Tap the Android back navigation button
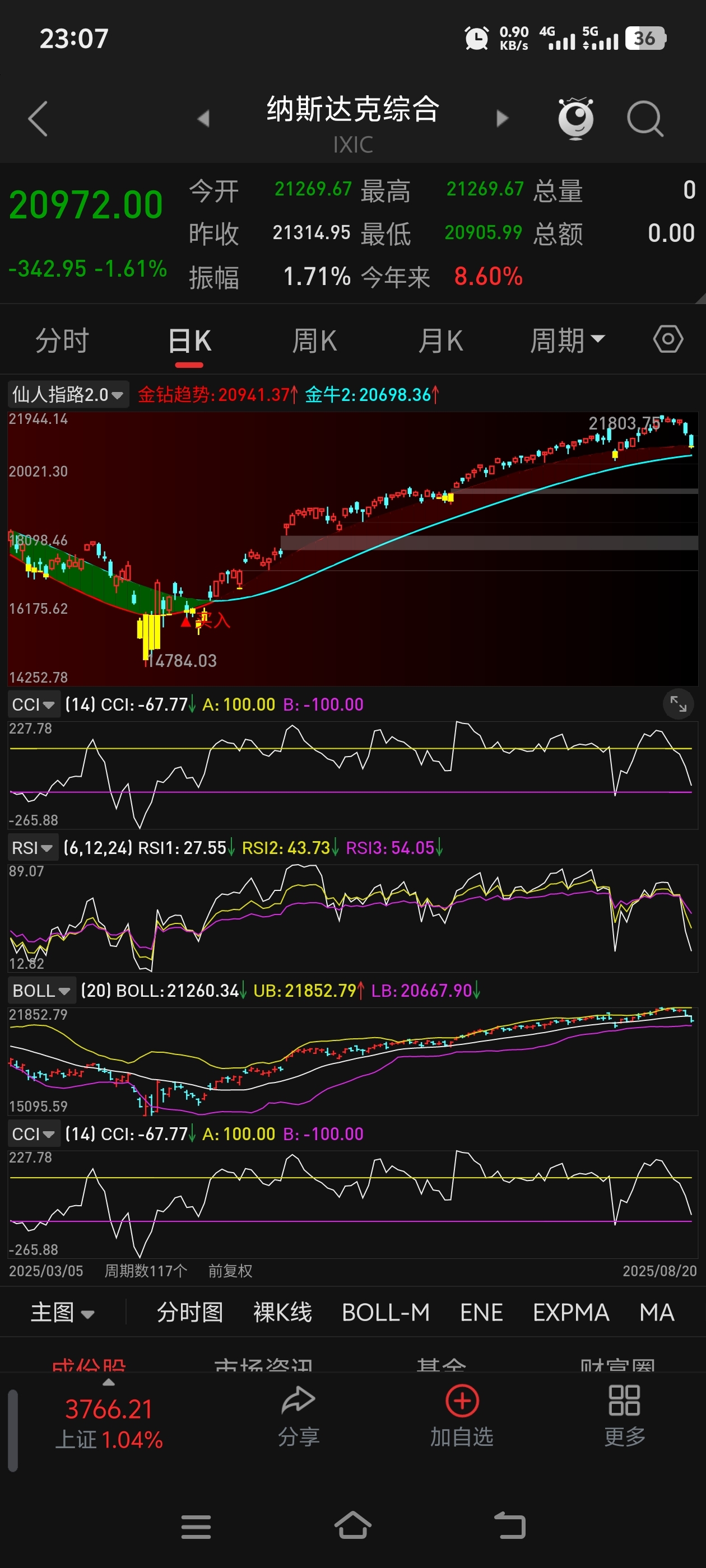The height and width of the screenshot is (1568, 706). pyautogui.click(x=509, y=1525)
